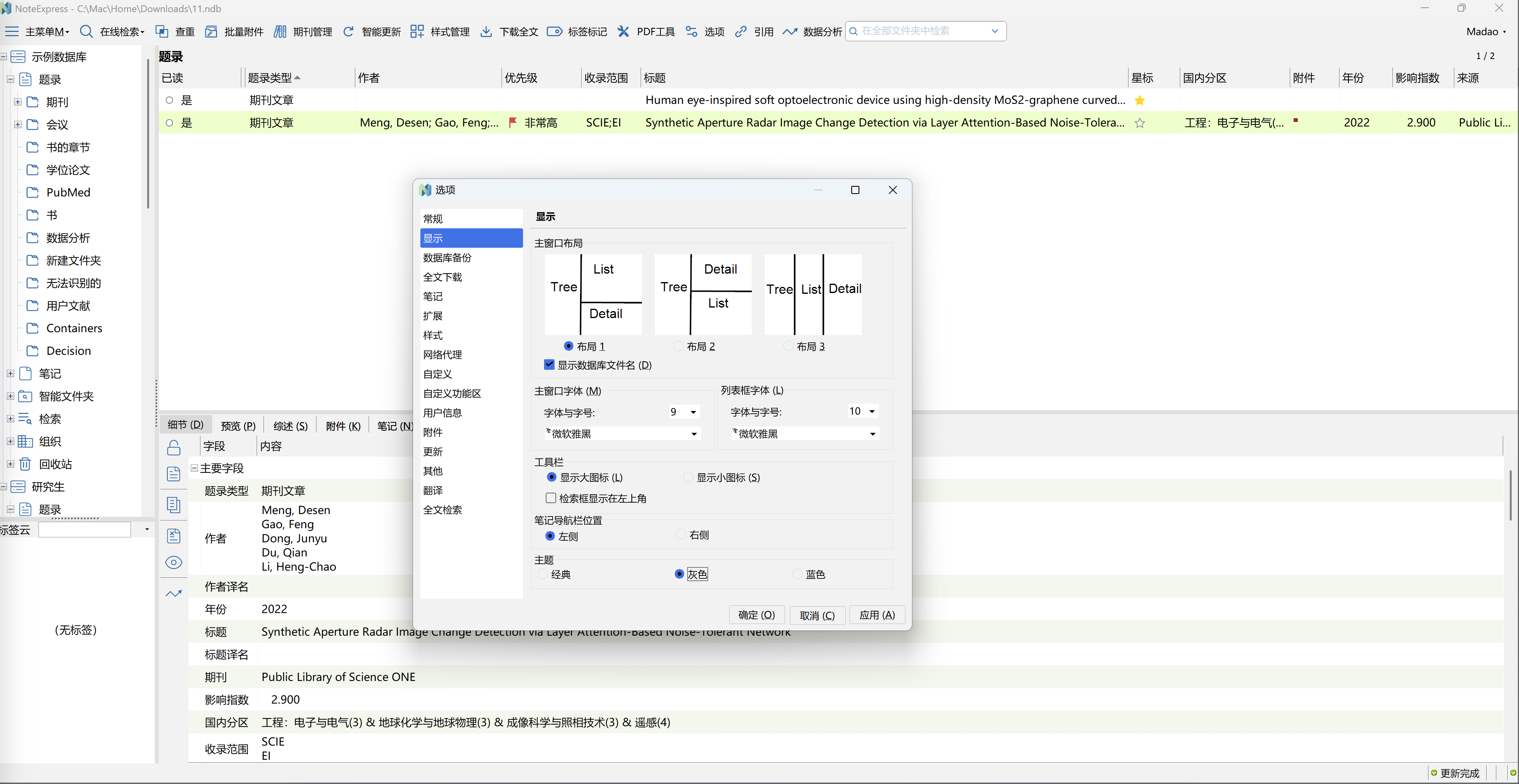Click the 批量附件 toolbar icon
This screenshot has width=1519, height=784.
pos(211,31)
